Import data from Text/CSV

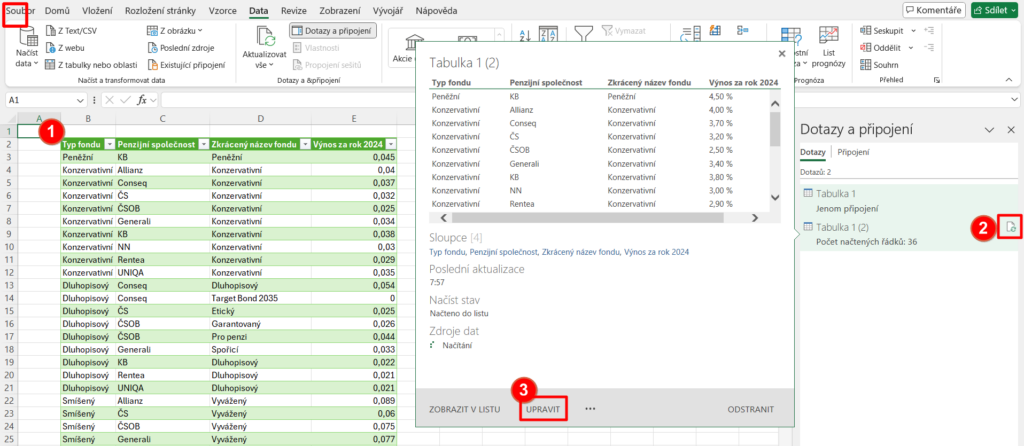[x=72, y=30]
